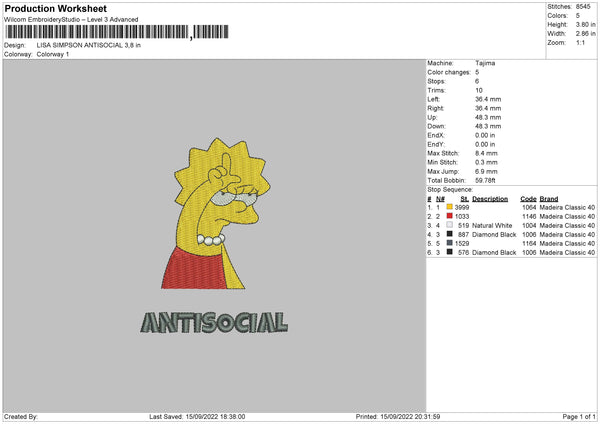This screenshot has width=600, height=424.
Task: Click the 'N#' column header
Action: point(440,199)
